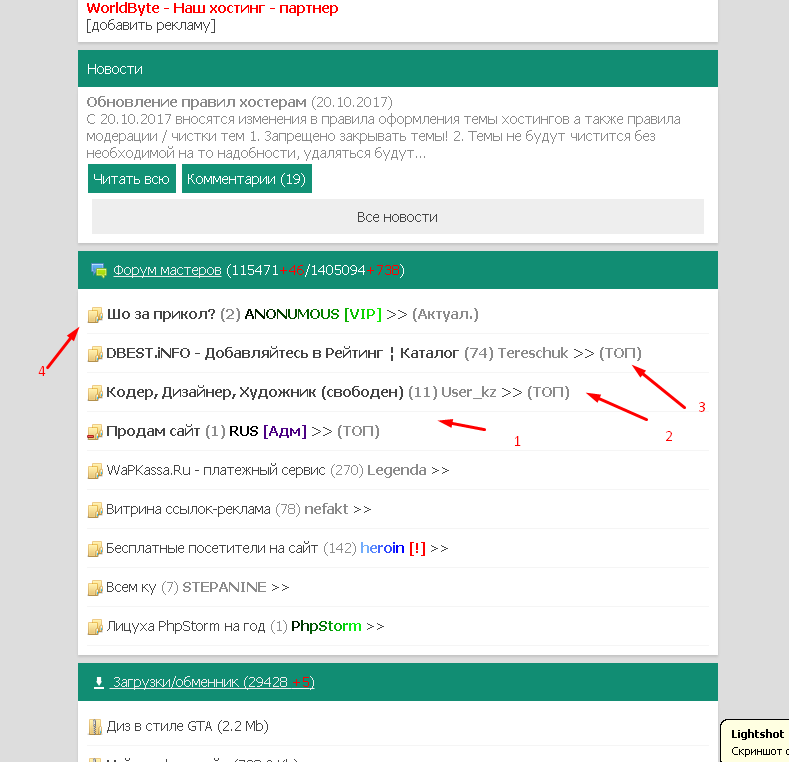Click the "Все новости" button
Screen dimensions: 789x762
pos(397,217)
